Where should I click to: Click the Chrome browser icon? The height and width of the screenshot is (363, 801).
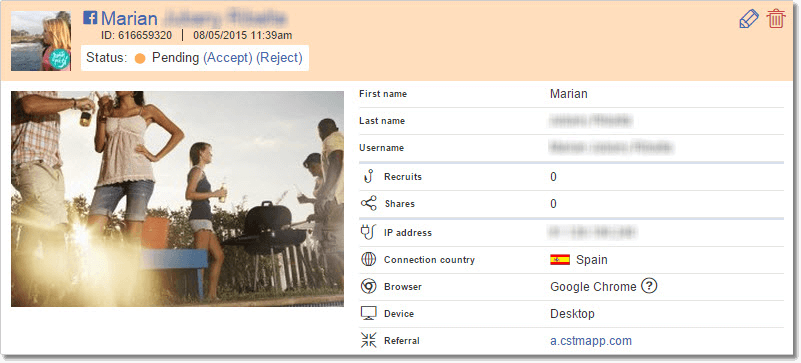[368, 286]
